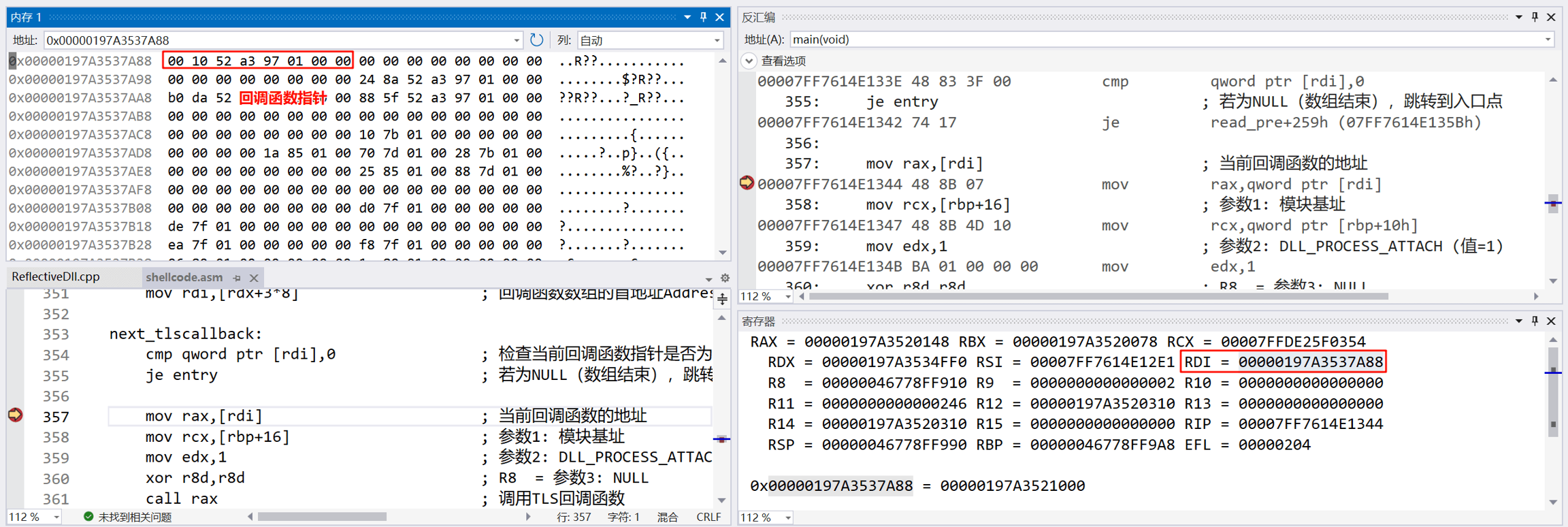This screenshot has height=527, width=1568.
Task: Click current-line arrow marker at line 357
Action: coord(15,415)
